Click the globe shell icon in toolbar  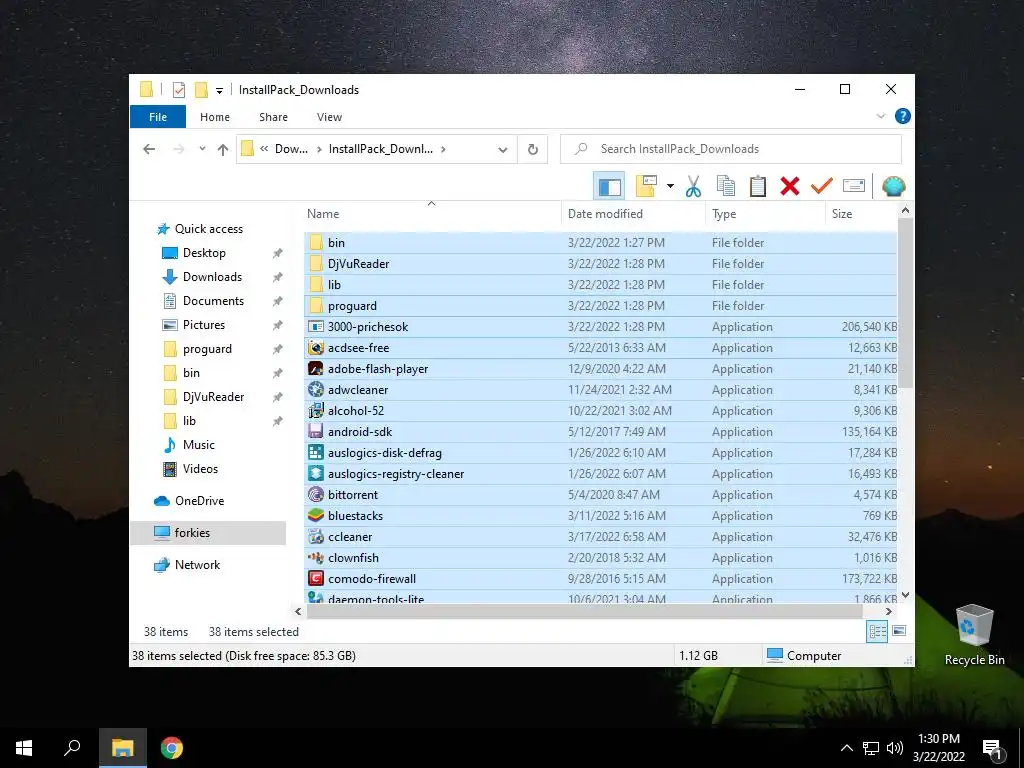pyautogui.click(x=893, y=187)
